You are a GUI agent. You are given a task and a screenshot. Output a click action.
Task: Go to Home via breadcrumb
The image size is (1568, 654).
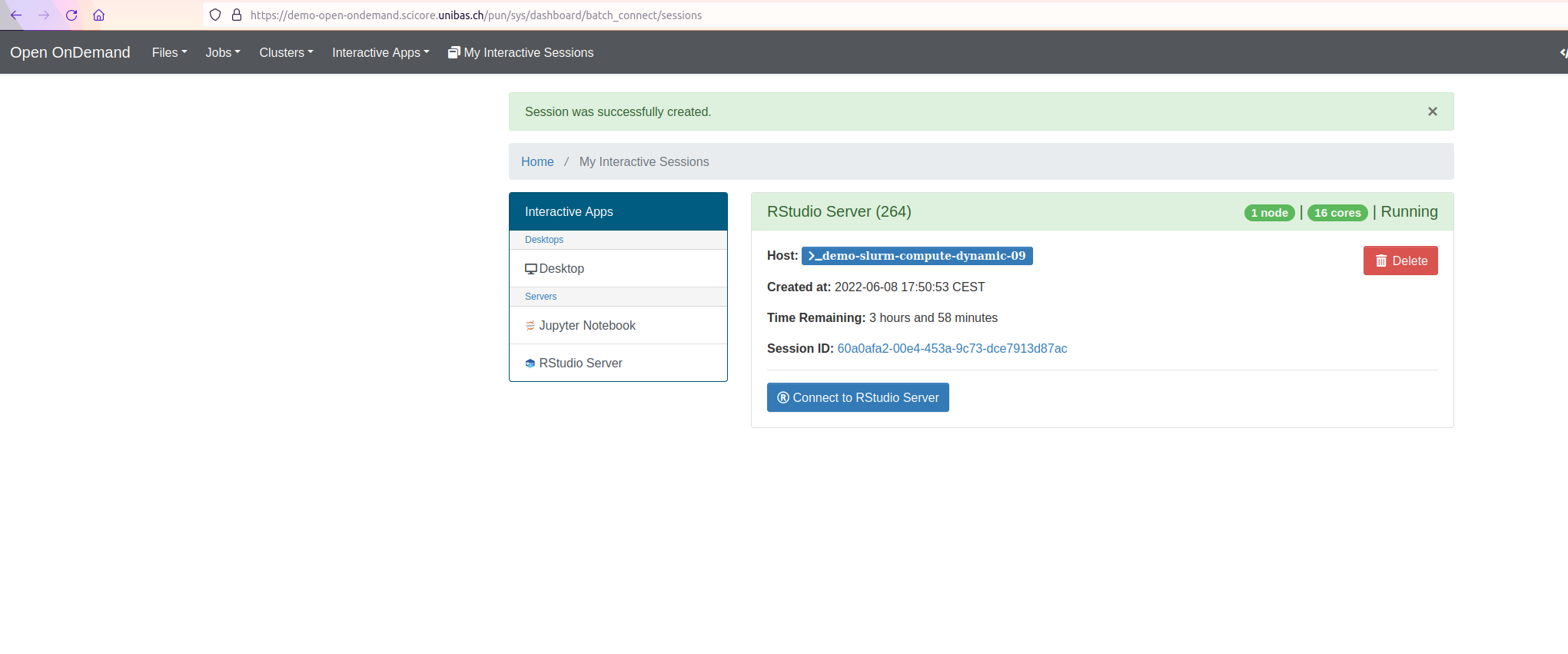537,162
